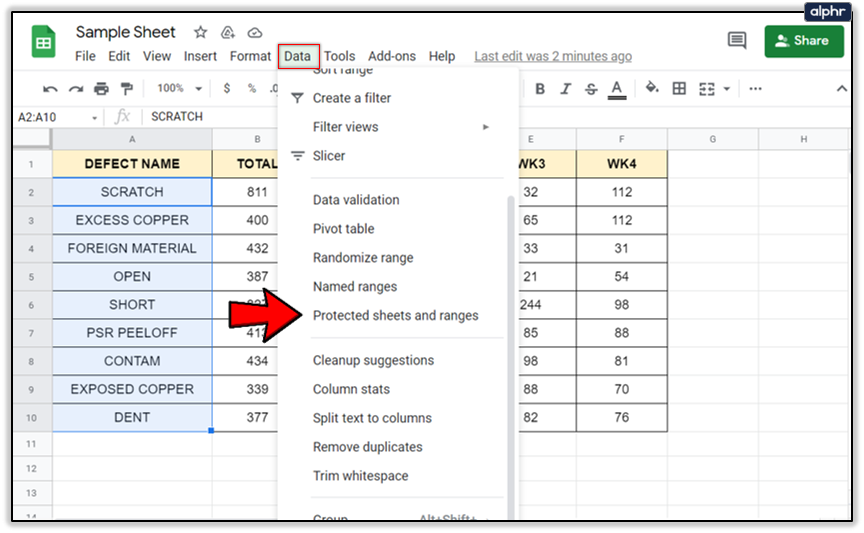Toggle italic formatting

point(565,89)
